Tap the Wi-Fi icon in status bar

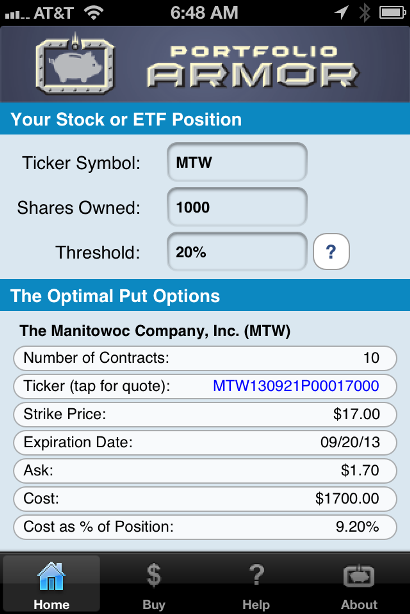[94, 13]
